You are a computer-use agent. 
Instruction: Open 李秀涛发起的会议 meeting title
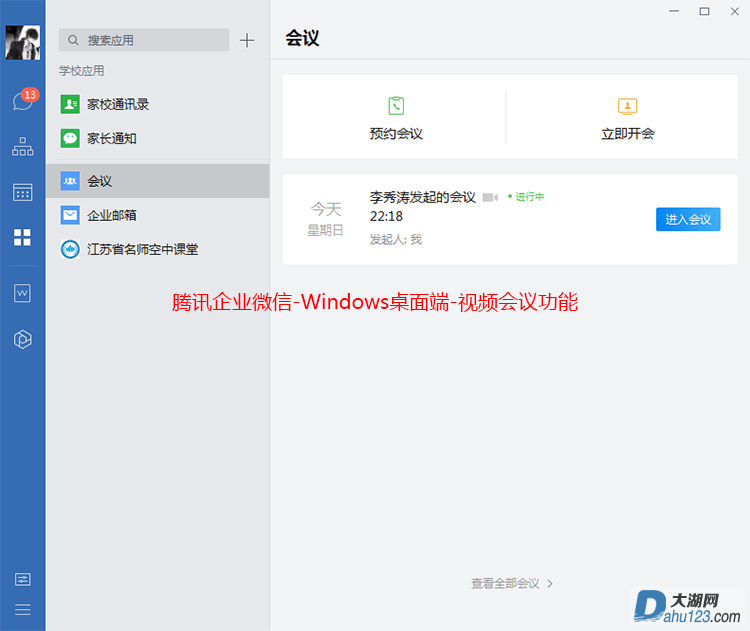click(423, 197)
